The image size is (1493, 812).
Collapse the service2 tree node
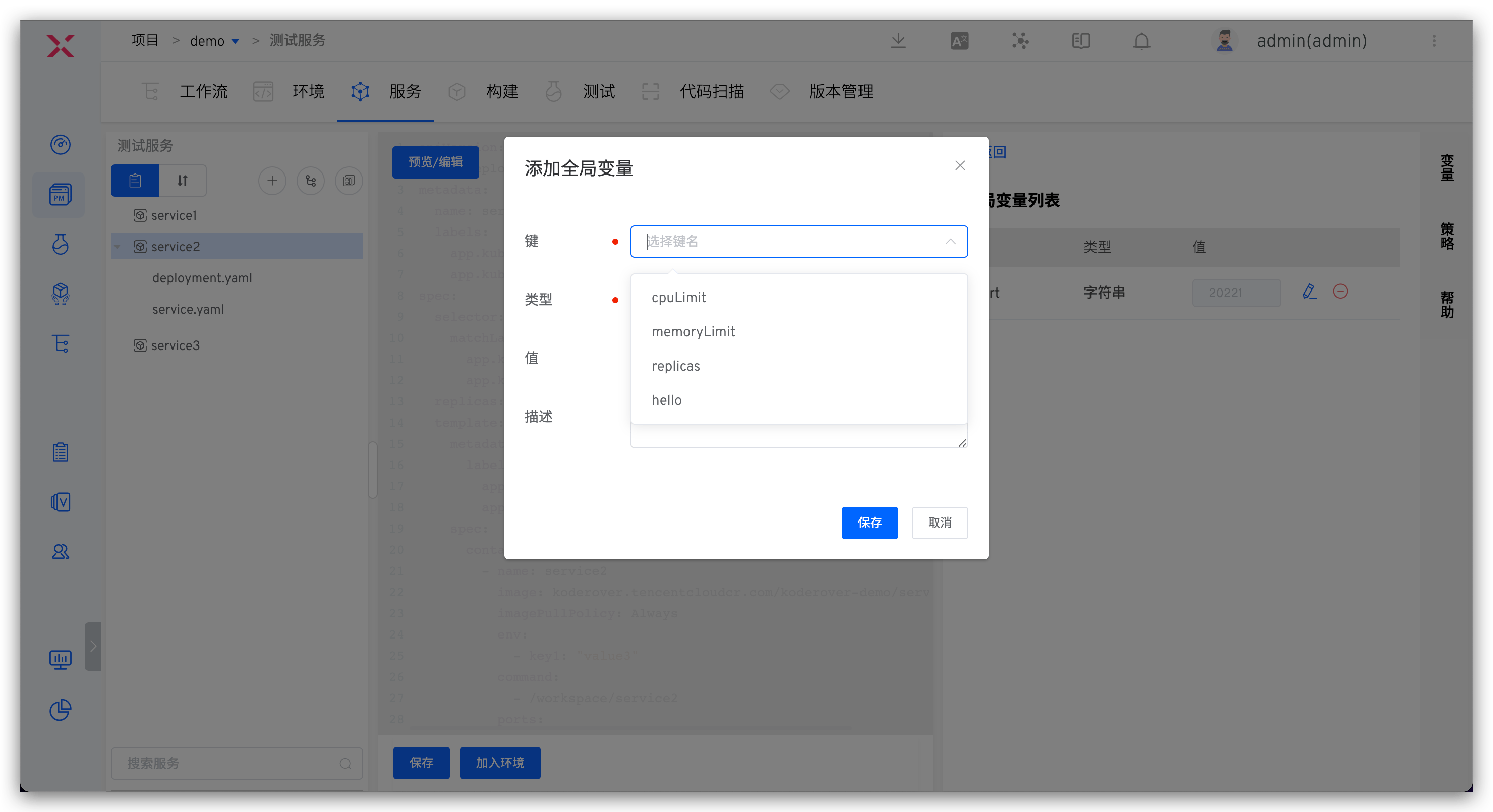tap(118, 247)
